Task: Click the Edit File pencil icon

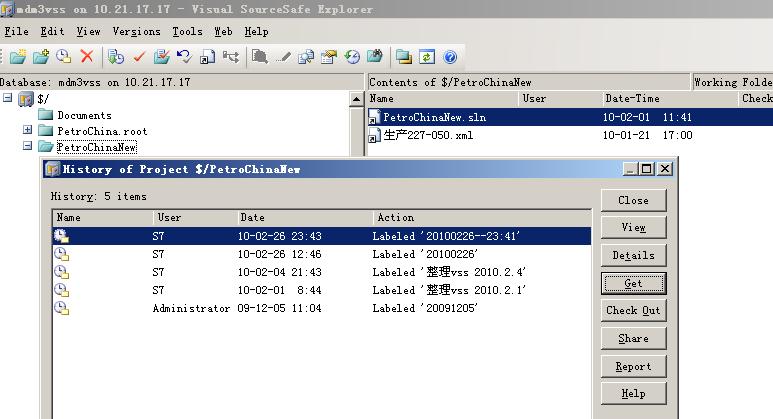Action: (283, 57)
